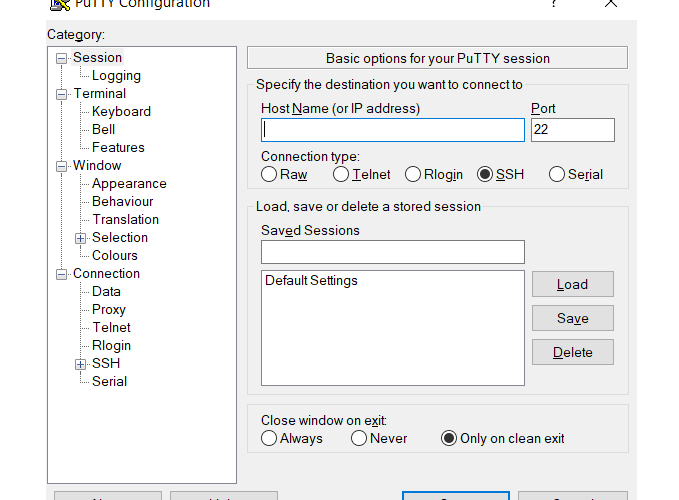Open the Telnet category in tree

click(111, 327)
